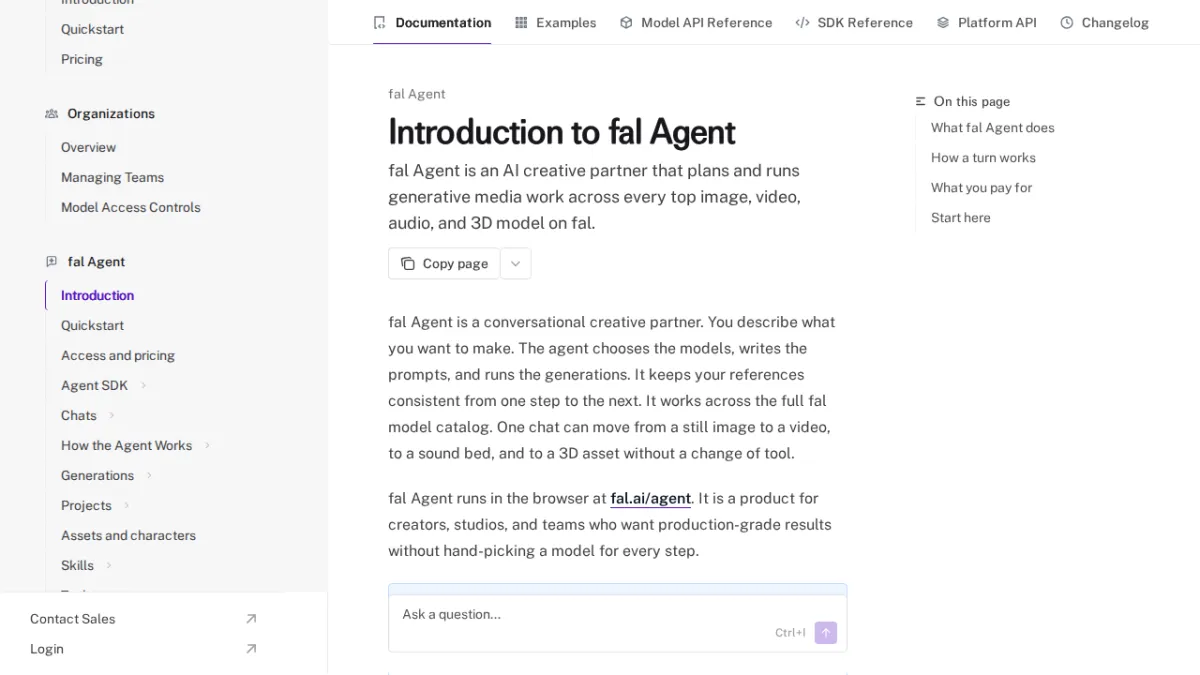The height and width of the screenshot is (675, 1200).
Task: Open the Projects sidebar item
Action: click(x=86, y=506)
